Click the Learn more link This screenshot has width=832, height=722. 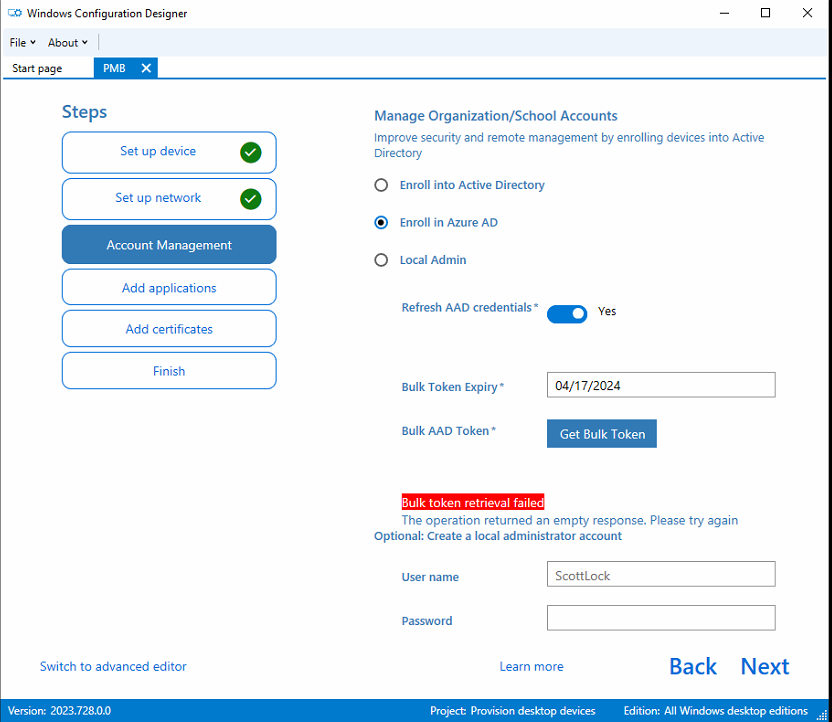click(x=531, y=666)
